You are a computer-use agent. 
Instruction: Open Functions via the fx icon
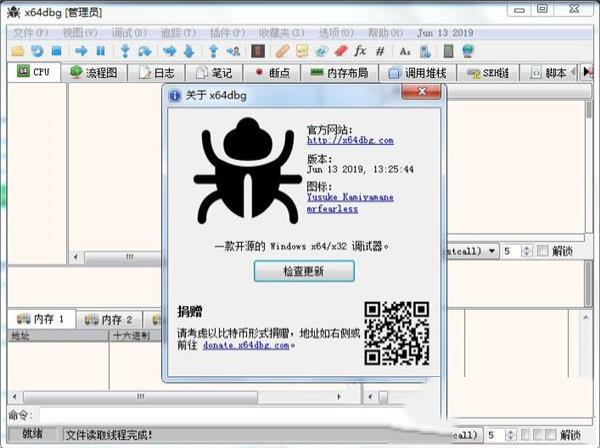[x=360, y=51]
